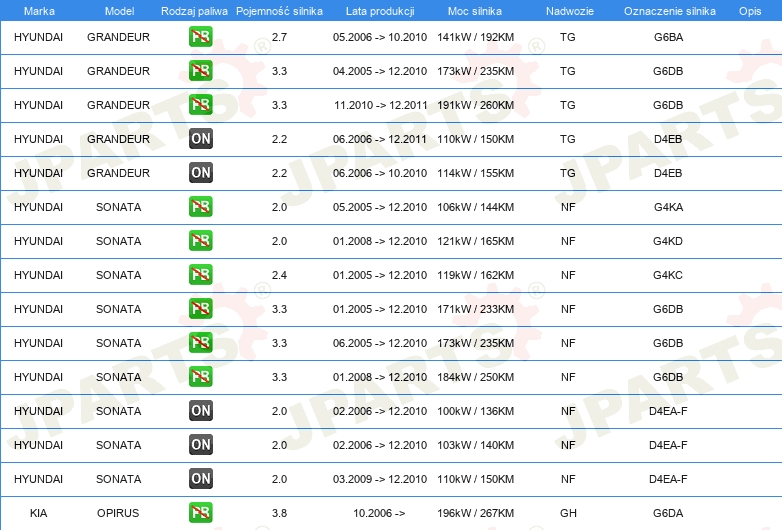Click the petrol icon in the Sonata 184kW / 250KM row
This screenshot has width=782, height=530.
click(x=200, y=376)
